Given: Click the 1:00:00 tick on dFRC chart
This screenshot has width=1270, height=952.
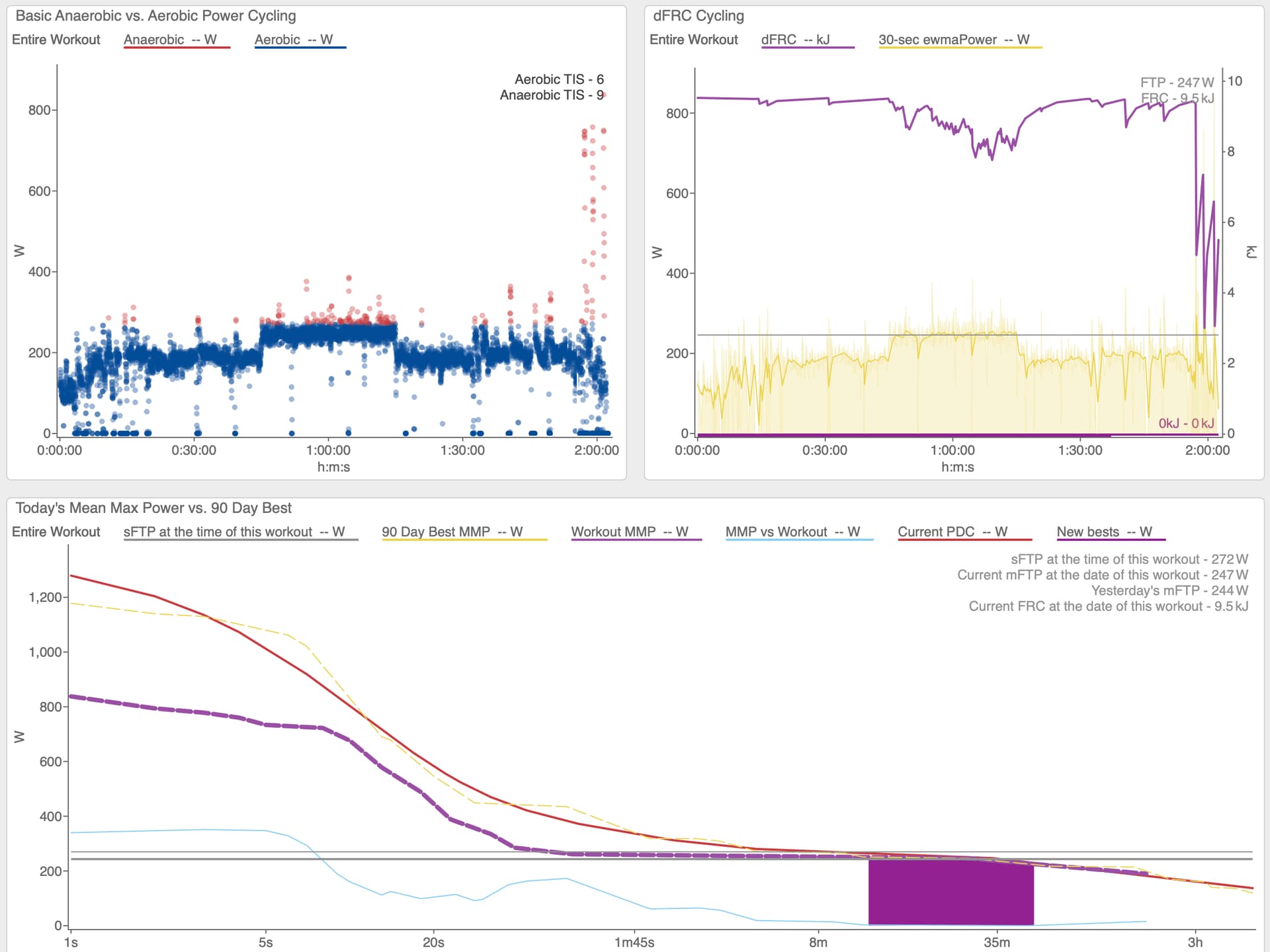Looking at the screenshot, I should [x=952, y=450].
